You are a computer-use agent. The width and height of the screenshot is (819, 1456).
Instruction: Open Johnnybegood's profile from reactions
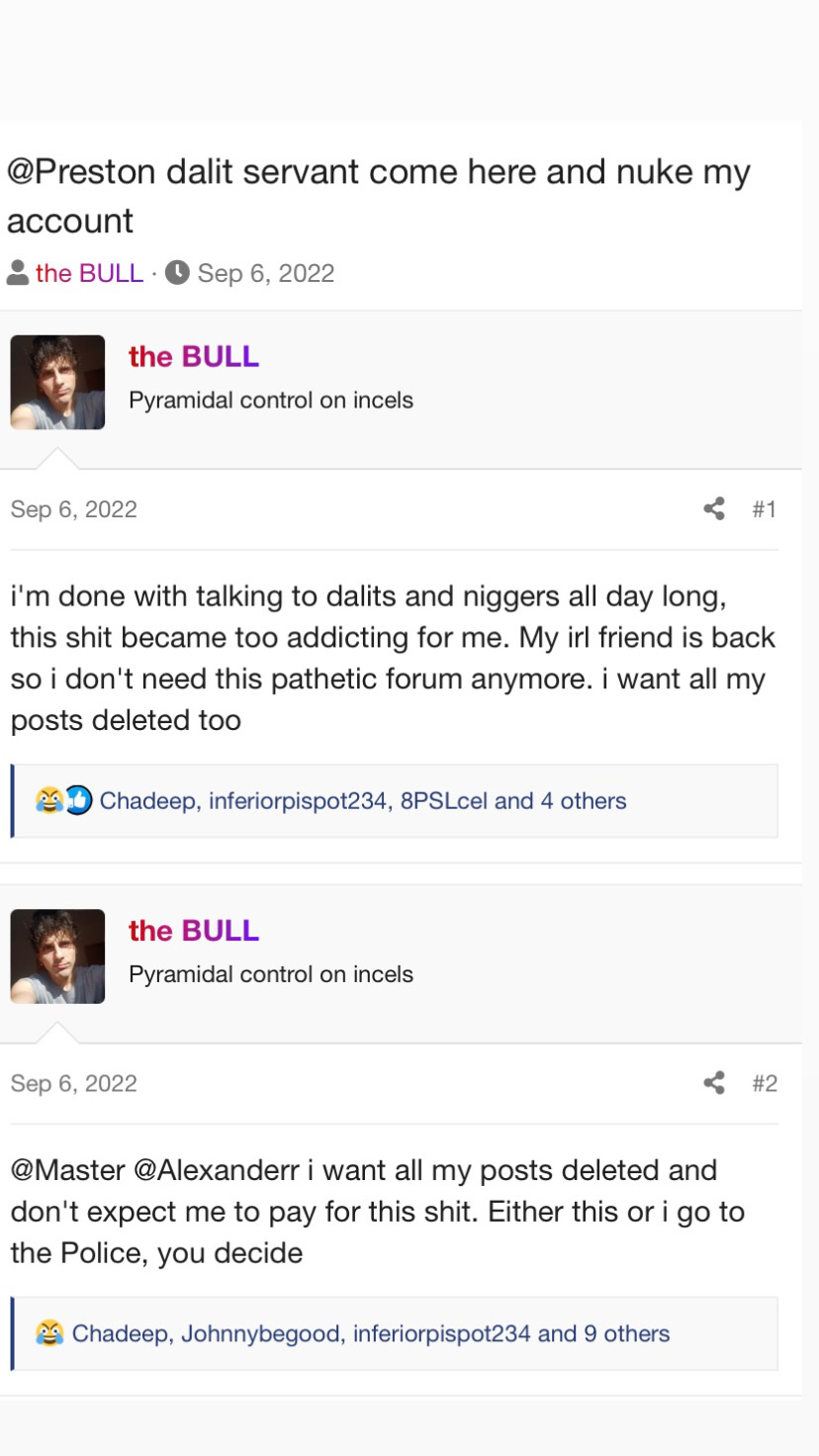[x=260, y=1333]
